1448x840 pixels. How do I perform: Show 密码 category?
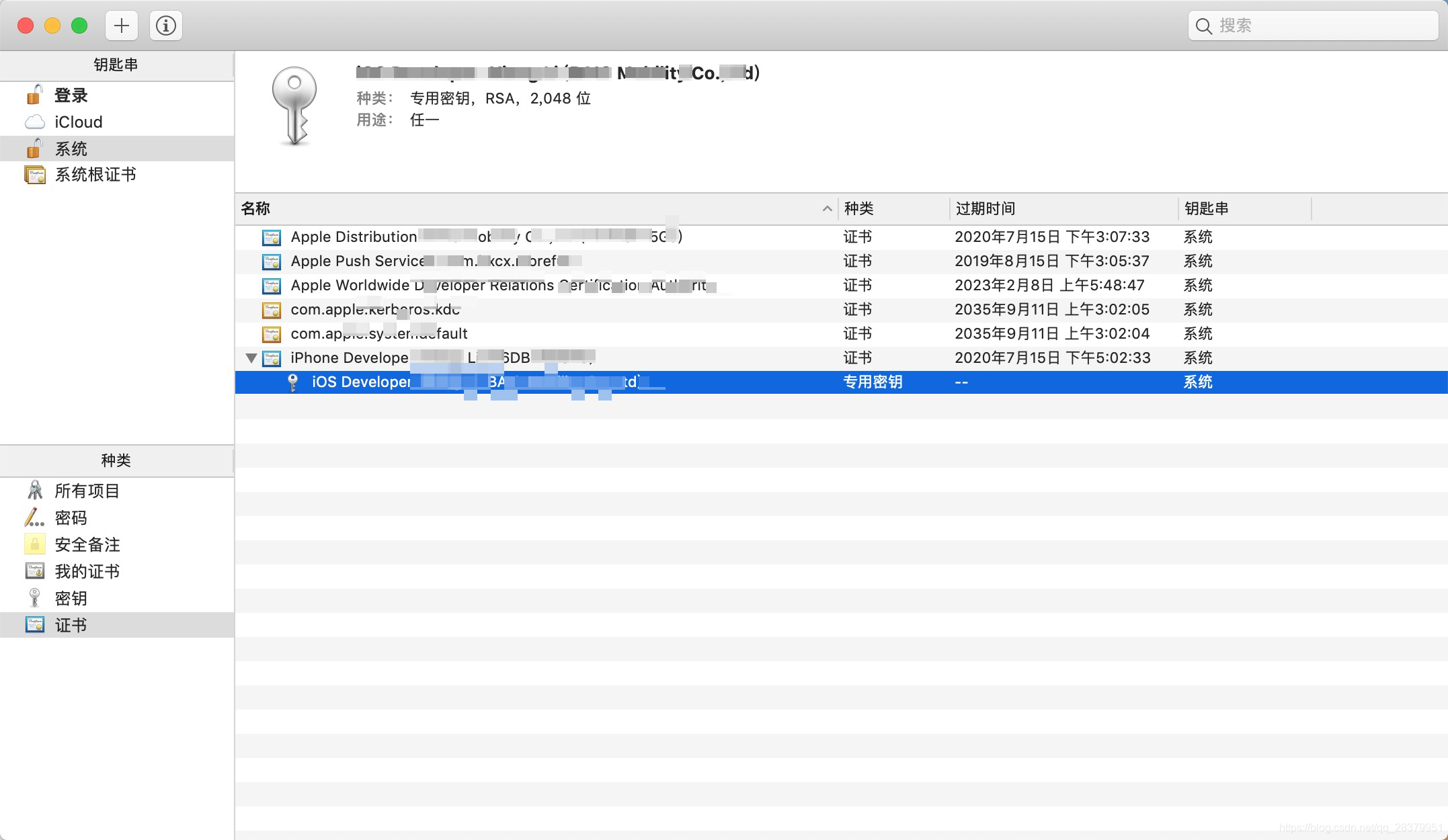point(117,517)
